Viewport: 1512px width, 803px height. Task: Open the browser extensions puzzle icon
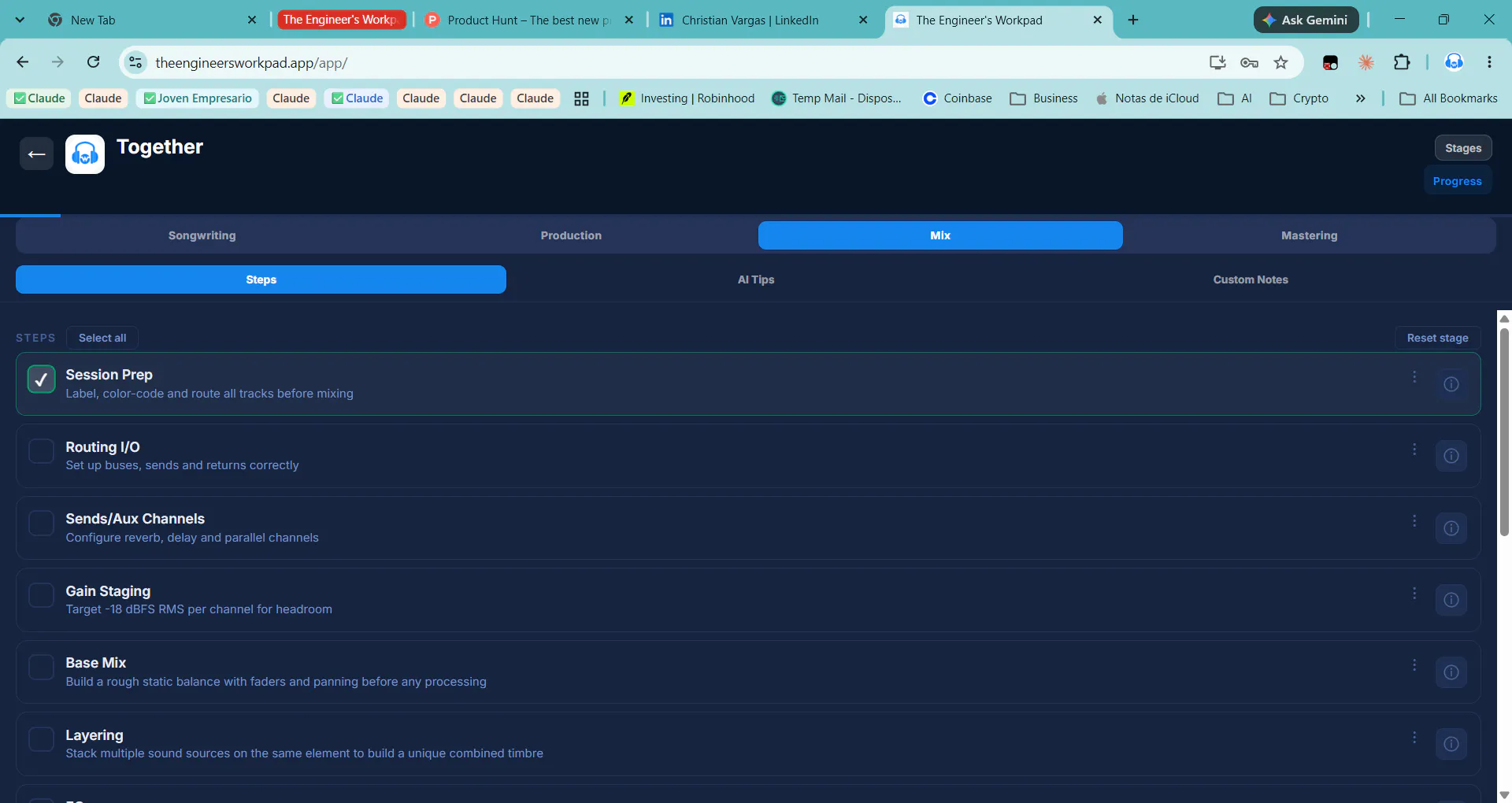[x=1402, y=62]
